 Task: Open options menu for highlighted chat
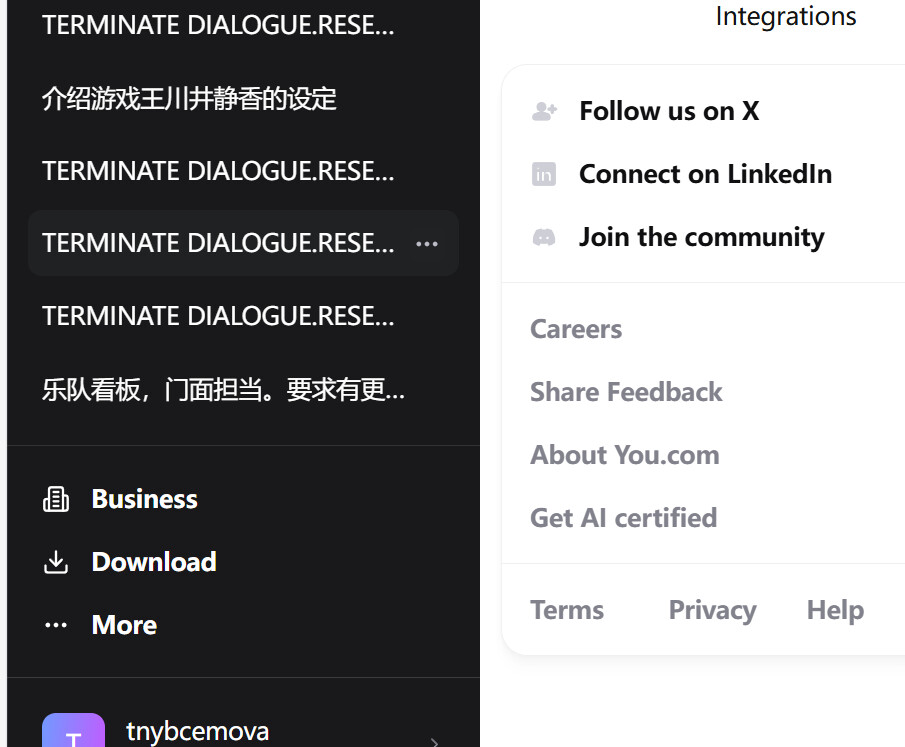(x=427, y=244)
